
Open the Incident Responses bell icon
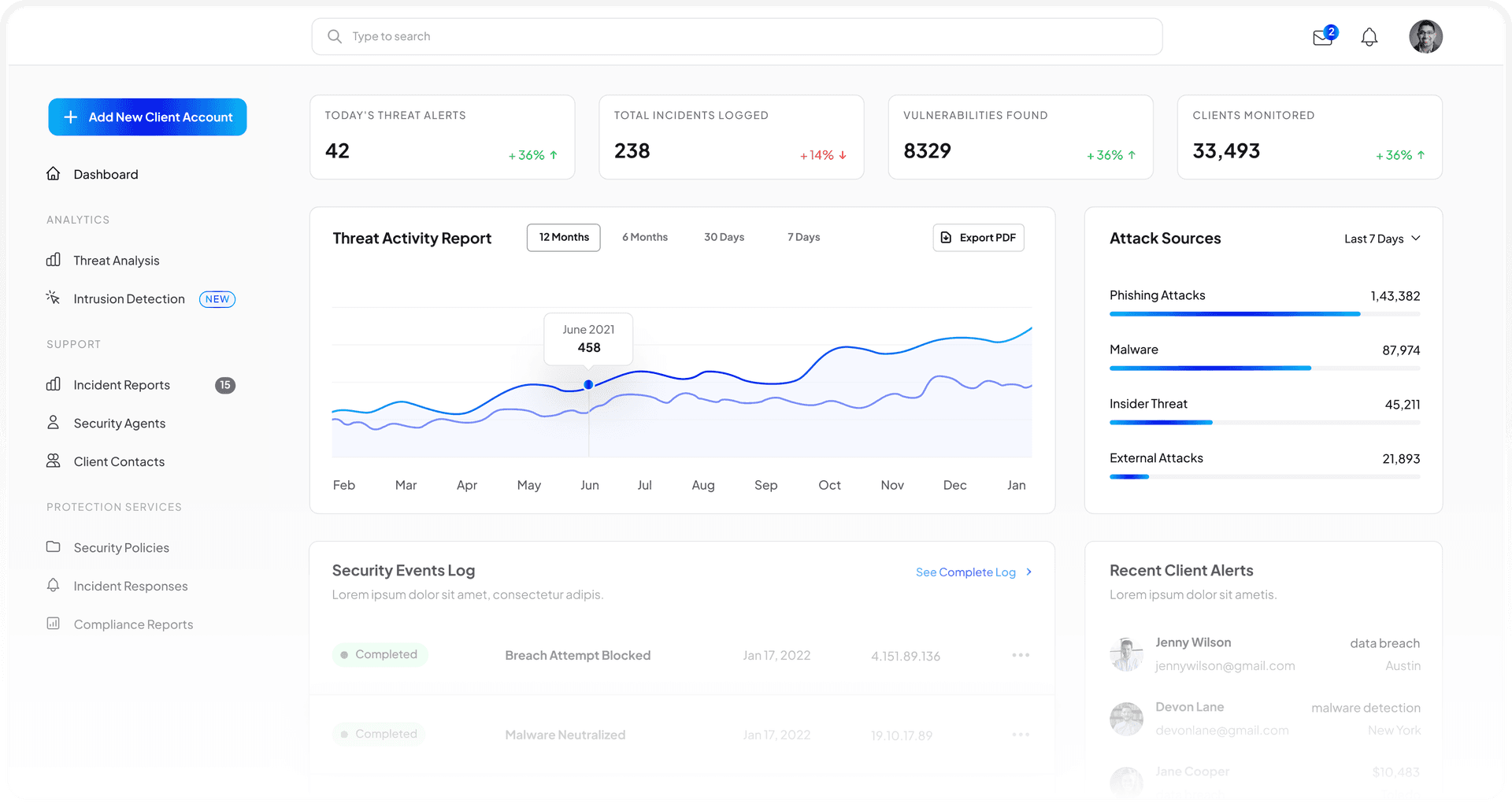coord(53,586)
